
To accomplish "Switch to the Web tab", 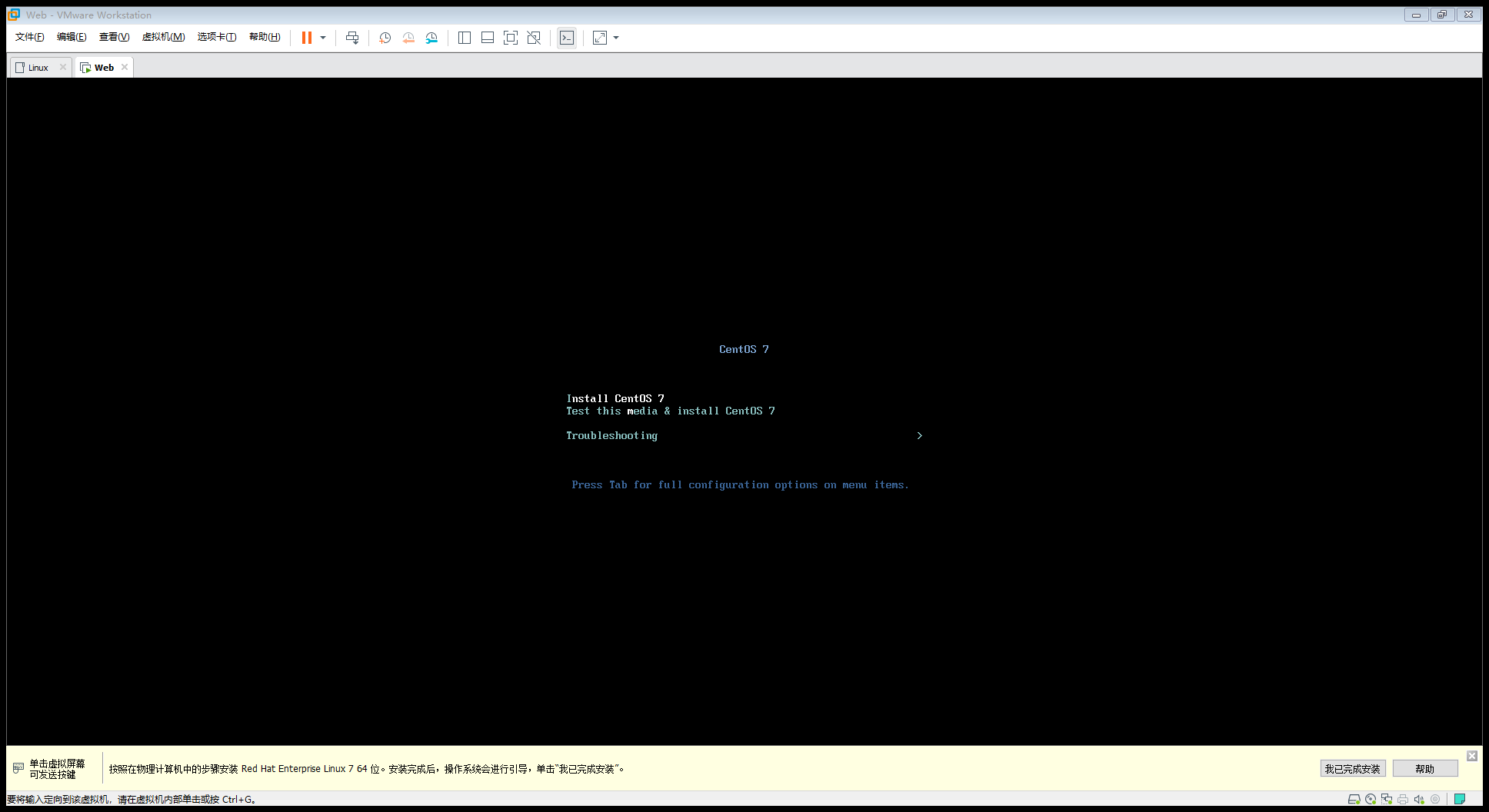I will 104,68.
